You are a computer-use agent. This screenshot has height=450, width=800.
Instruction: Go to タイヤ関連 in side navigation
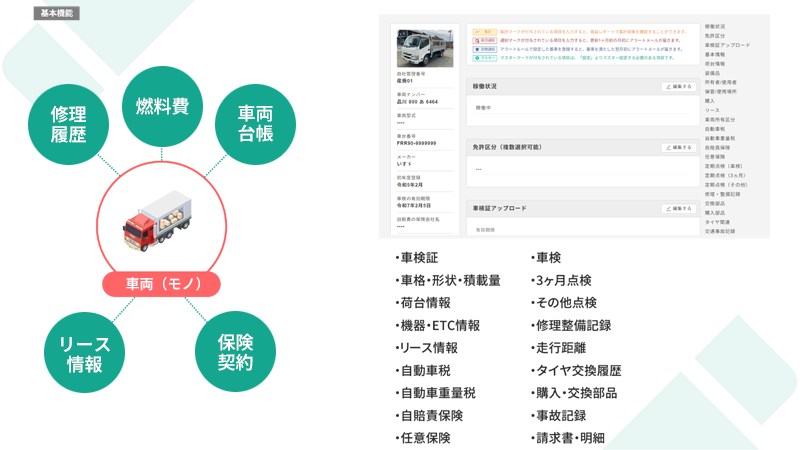coord(719,222)
